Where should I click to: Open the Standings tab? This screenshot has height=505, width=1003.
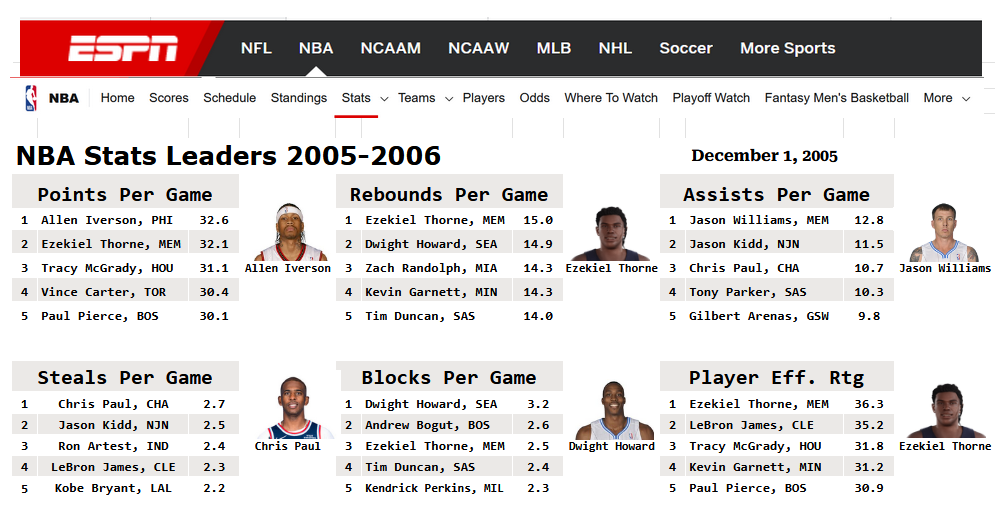pyautogui.click(x=299, y=98)
